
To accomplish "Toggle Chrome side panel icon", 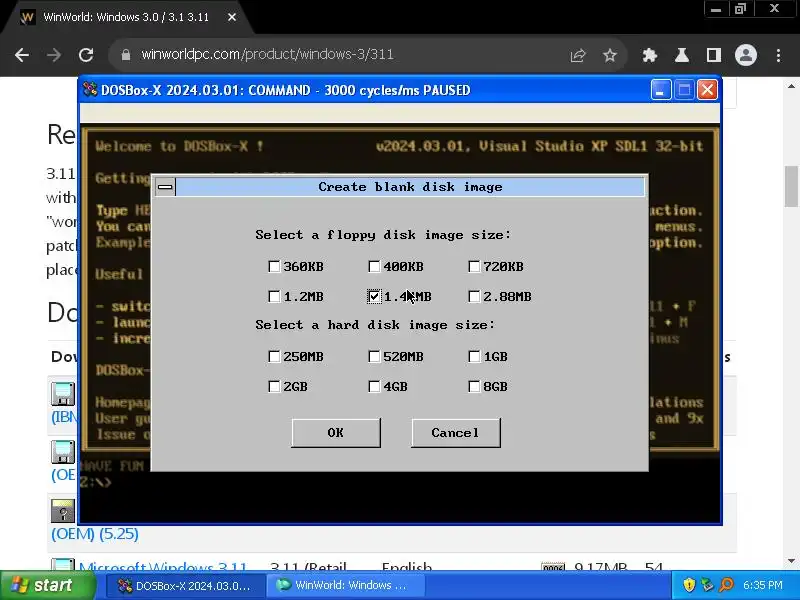I will coord(714,55).
